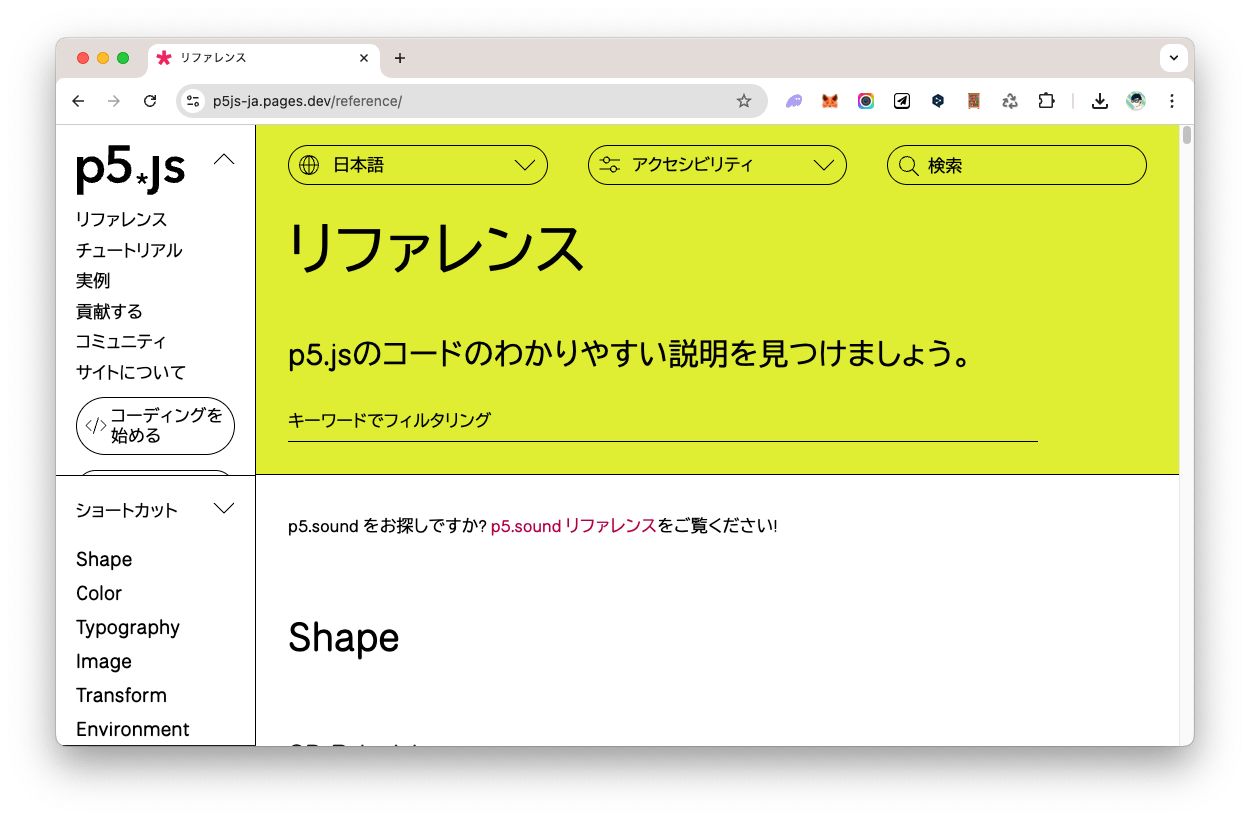
Task: Open the MetaMask fox extension
Action: pyautogui.click(x=830, y=101)
